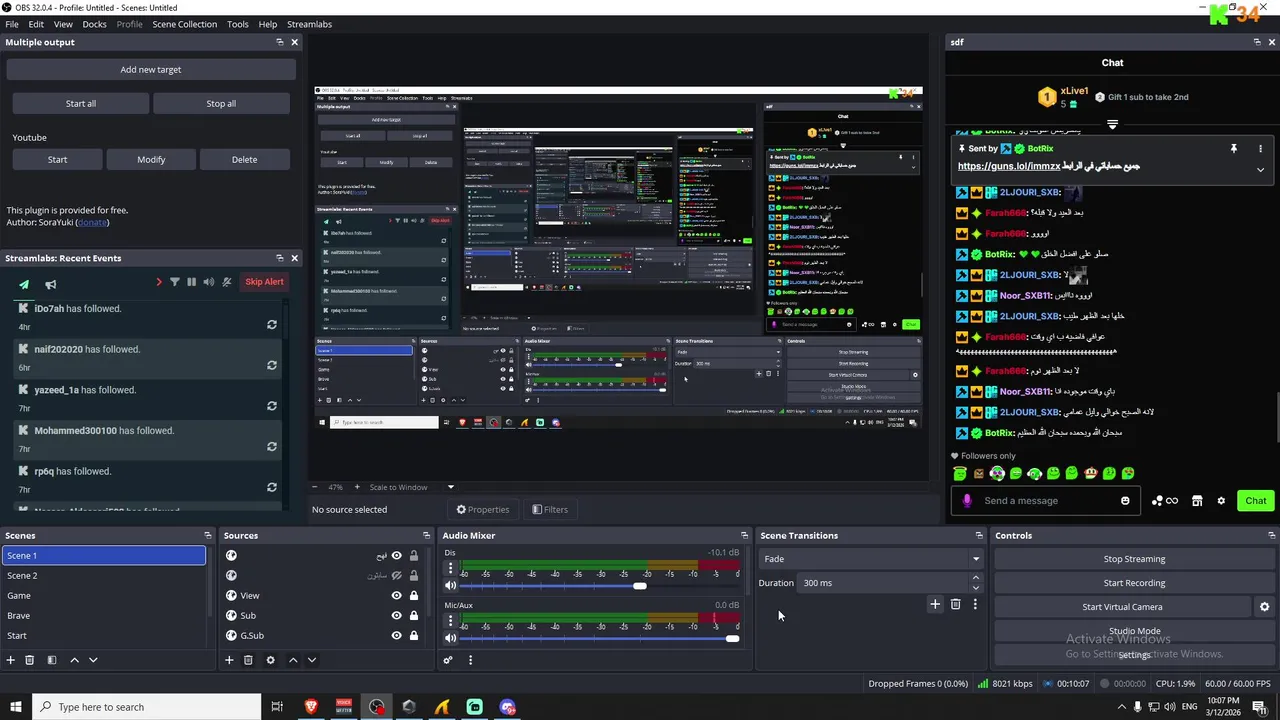The height and width of the screenshot is (720, 1280).
Task: Remove the selected scene with the trash icon
Action: [x=30, y=660]
